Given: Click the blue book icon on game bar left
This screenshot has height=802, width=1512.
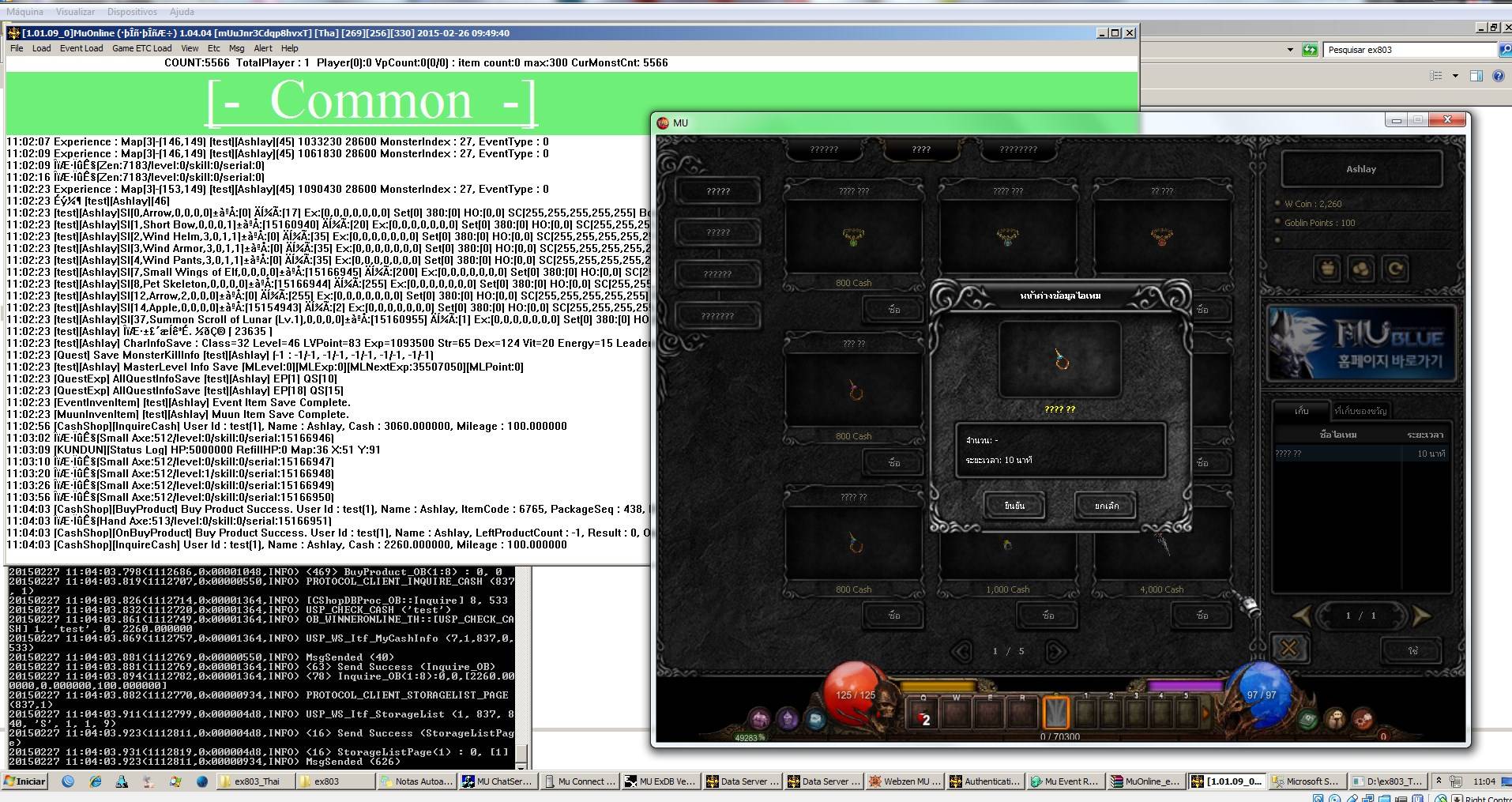Looking at the screenshot, I should tap(815, 719).
